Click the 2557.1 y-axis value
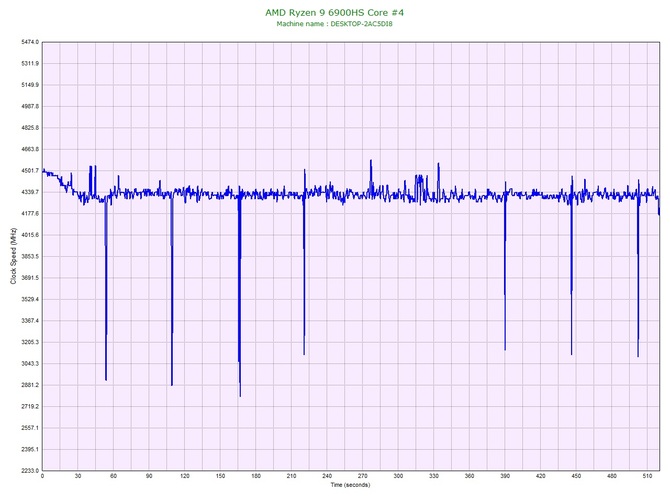The height and width of the screenshot is (502, 670). coord(30,428)
